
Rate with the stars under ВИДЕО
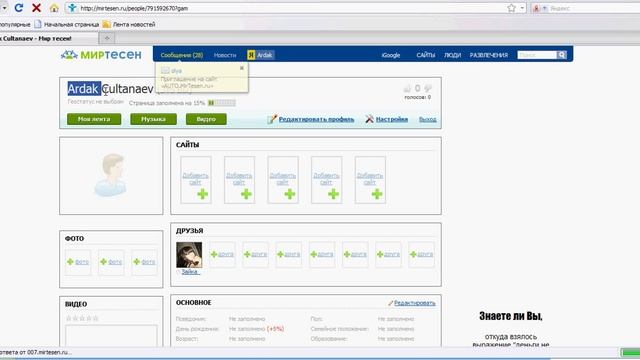[x=82, y=318]
